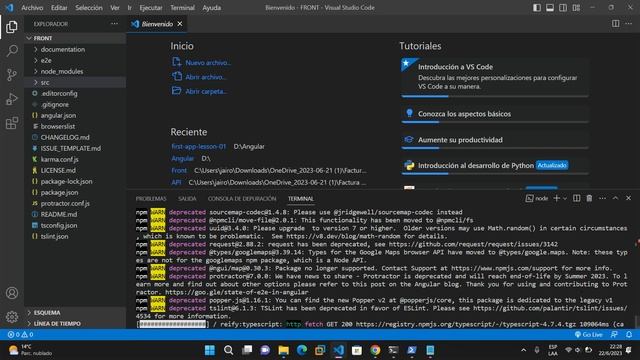
Task: Toggle secondary side bar layout icon
Action: (x=563, y=7)
